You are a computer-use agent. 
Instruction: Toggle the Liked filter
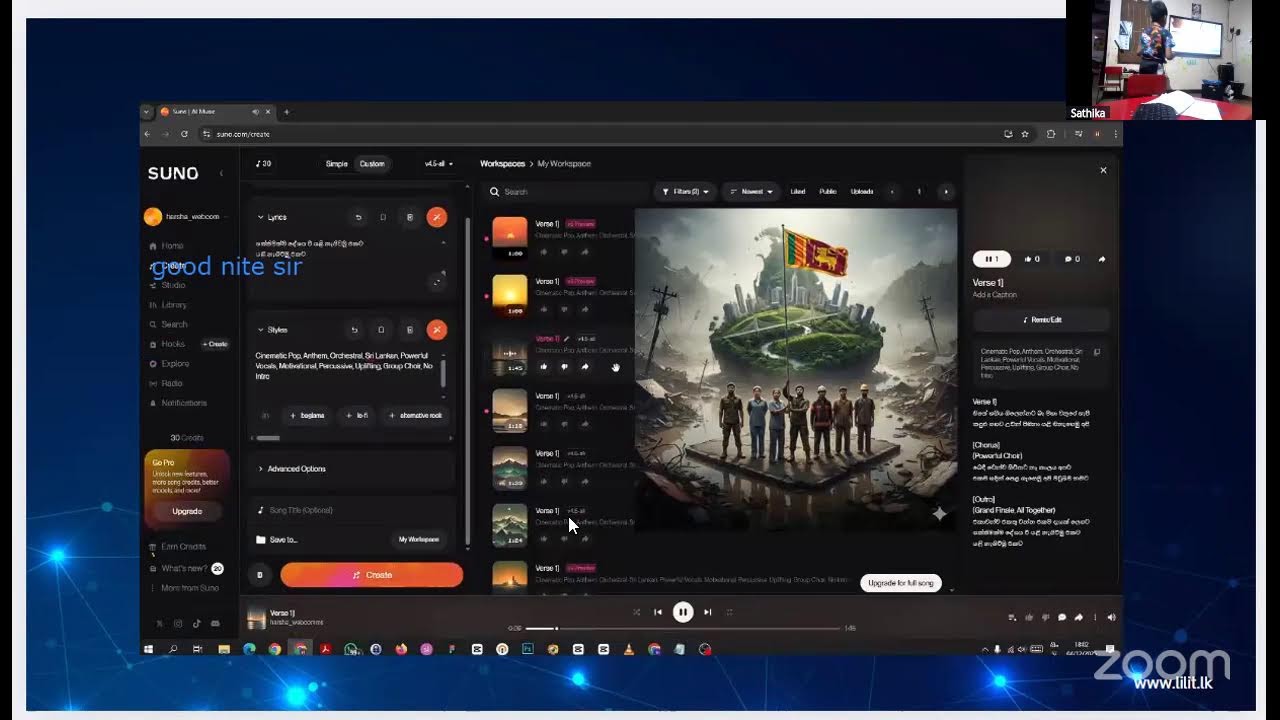798,192
